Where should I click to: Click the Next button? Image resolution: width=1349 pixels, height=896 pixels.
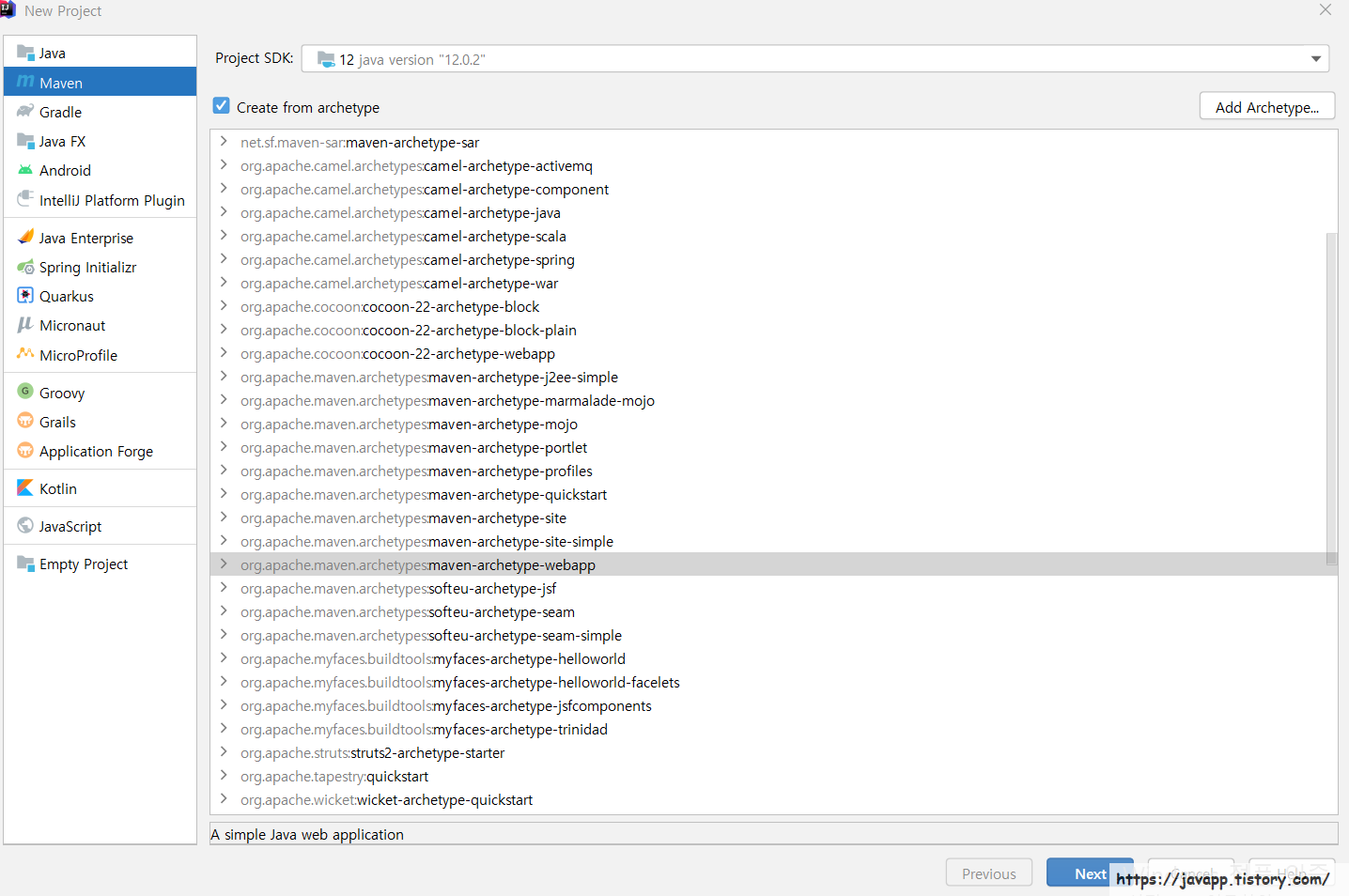coord(1090,873)
